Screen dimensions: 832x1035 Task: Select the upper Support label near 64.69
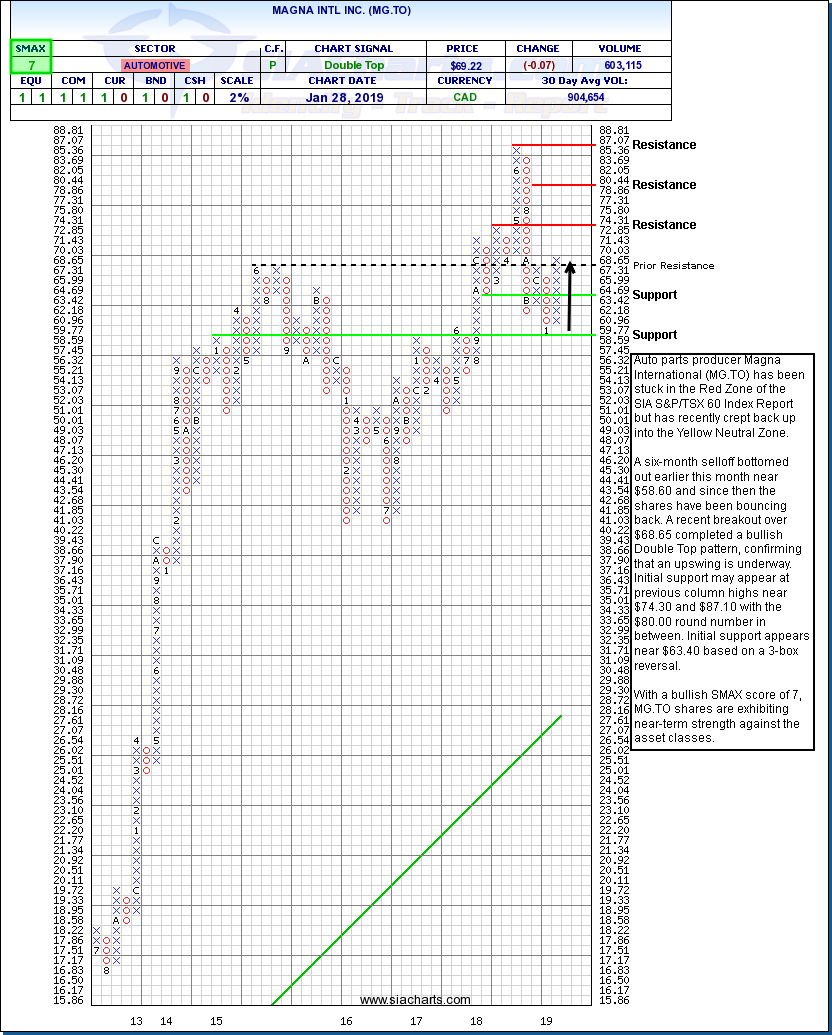coord(654,295)
